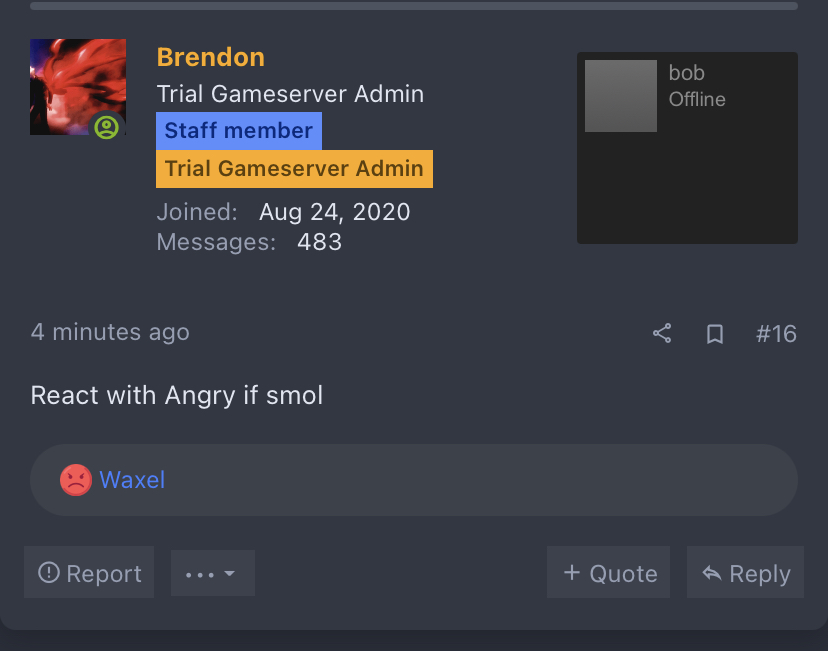Open the "4 minutes ago" timestamp permalink

[x=110, y=332]
